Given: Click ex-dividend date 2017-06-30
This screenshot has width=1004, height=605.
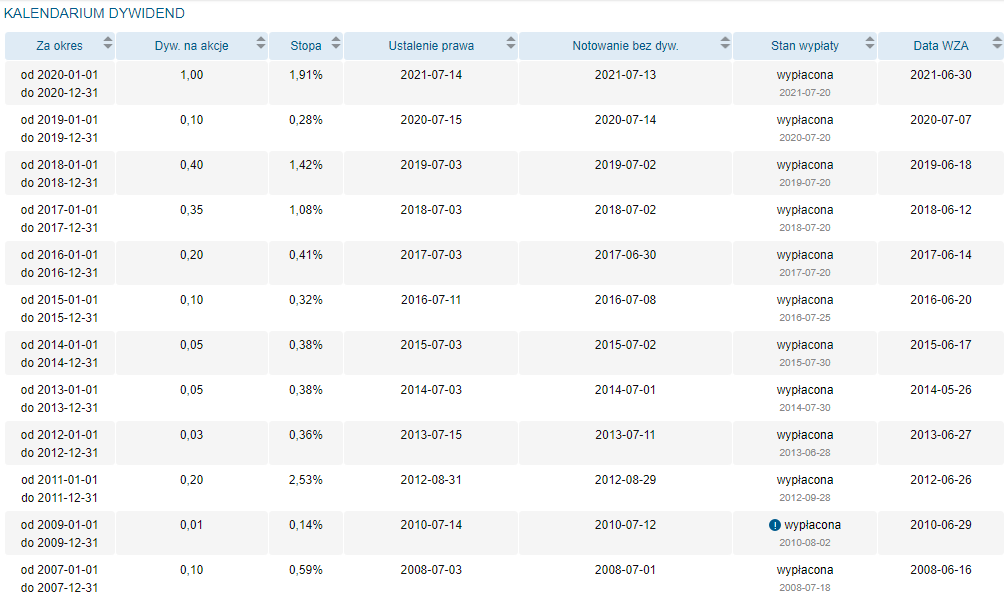Looking at the screenshot, I should click(625, 255).
